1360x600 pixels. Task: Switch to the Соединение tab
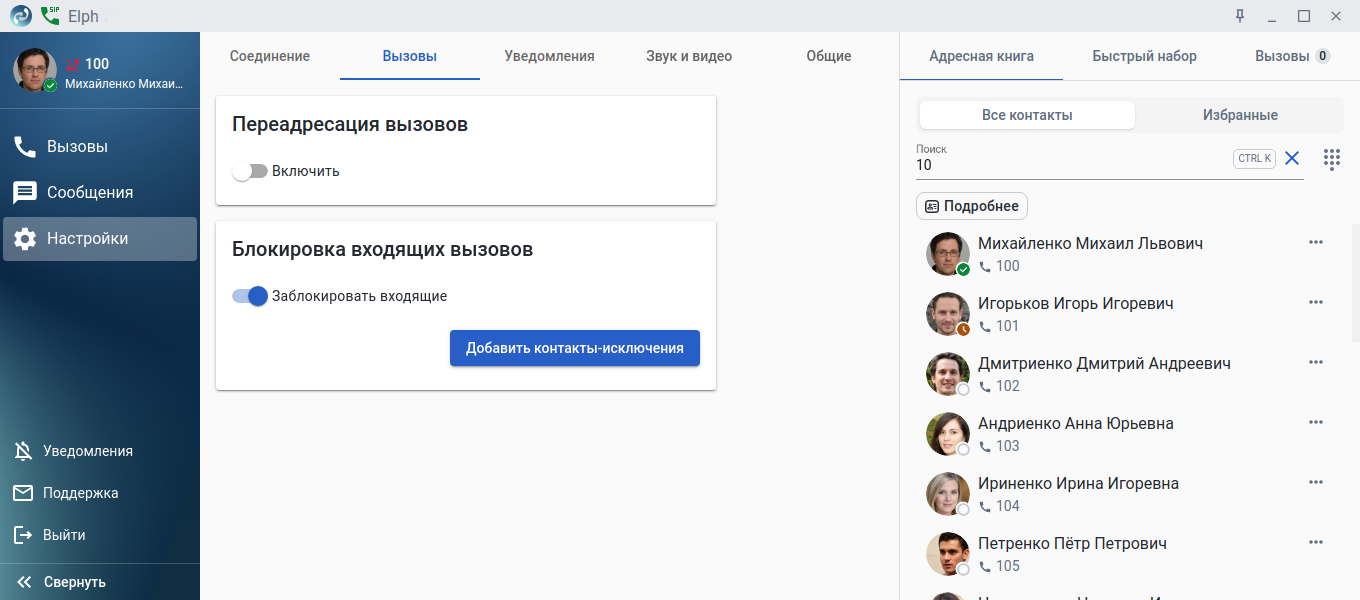pos(270,56)
